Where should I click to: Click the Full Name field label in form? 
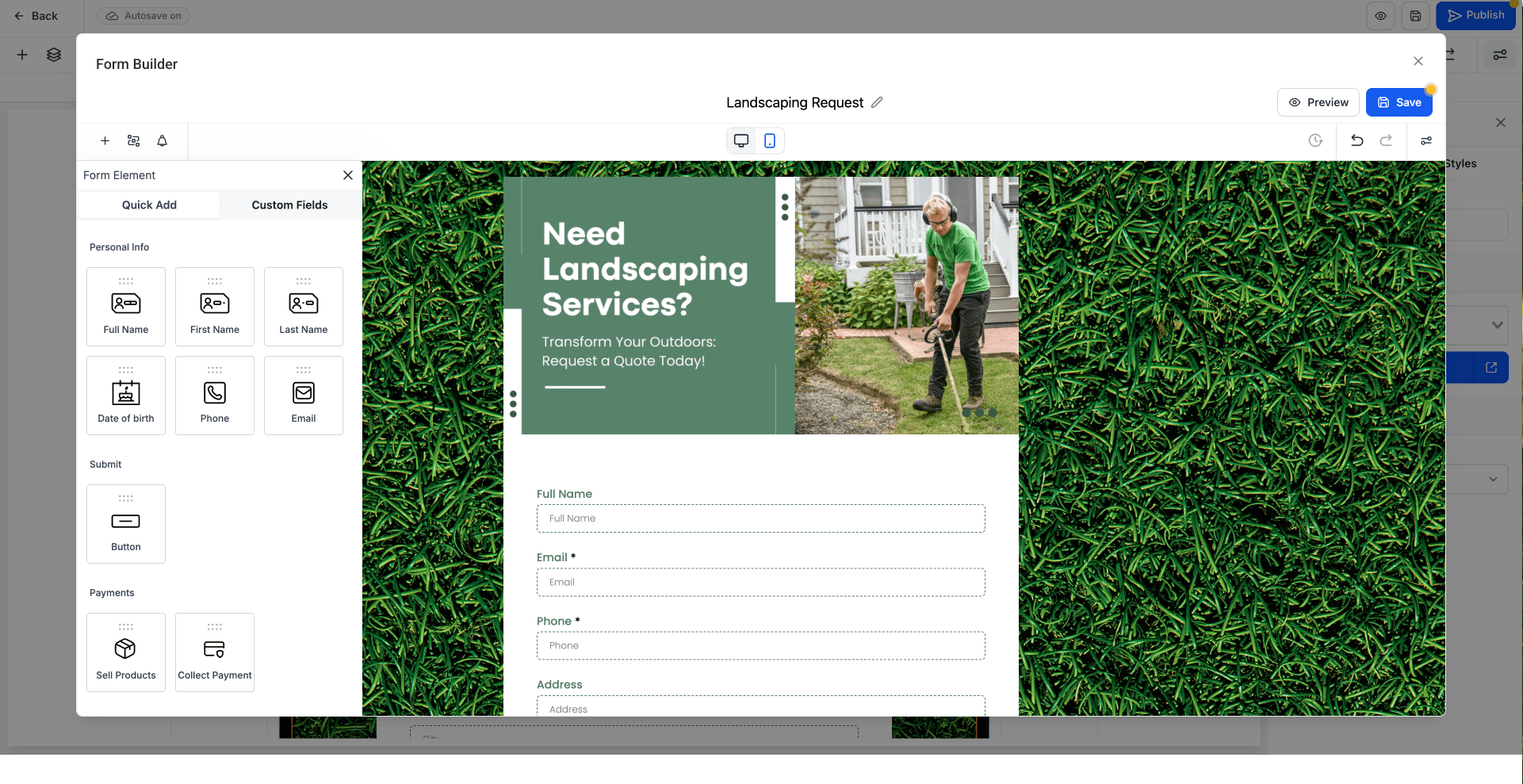564,494
